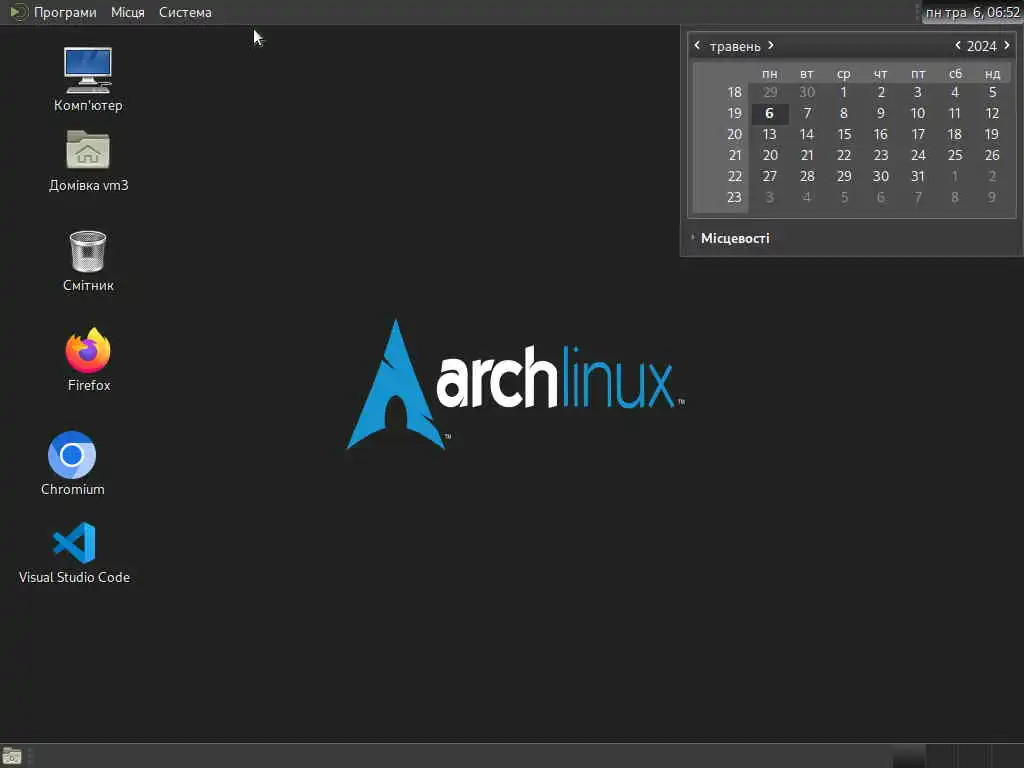Select May 6 in the calendar
The width and height of the screenshot is (1024, 768).
pos(769,114)
